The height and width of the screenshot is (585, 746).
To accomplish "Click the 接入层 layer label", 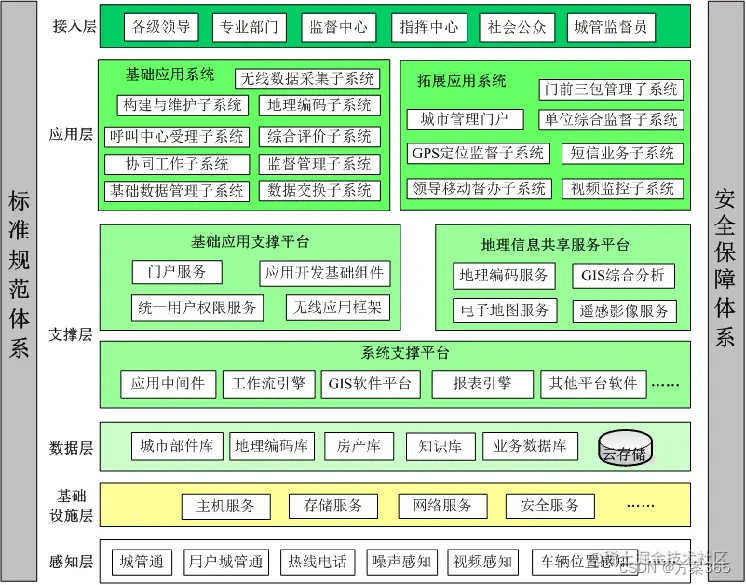I will 74,27.
